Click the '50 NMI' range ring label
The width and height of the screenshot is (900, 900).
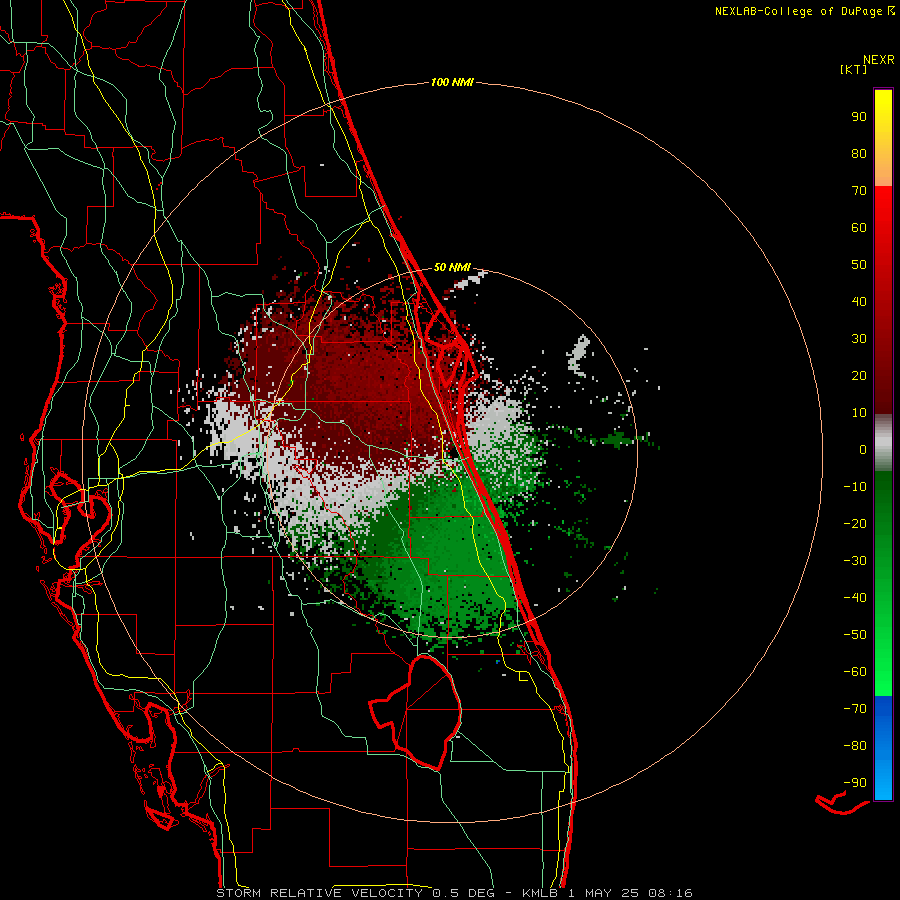[452, 267]
